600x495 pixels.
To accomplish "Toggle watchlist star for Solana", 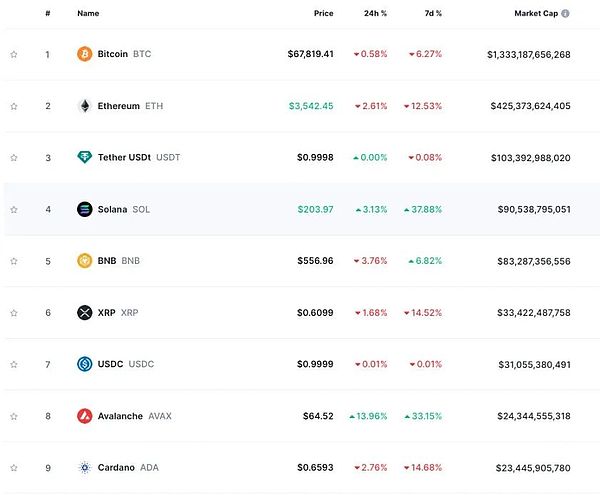I will coord(14,209).
